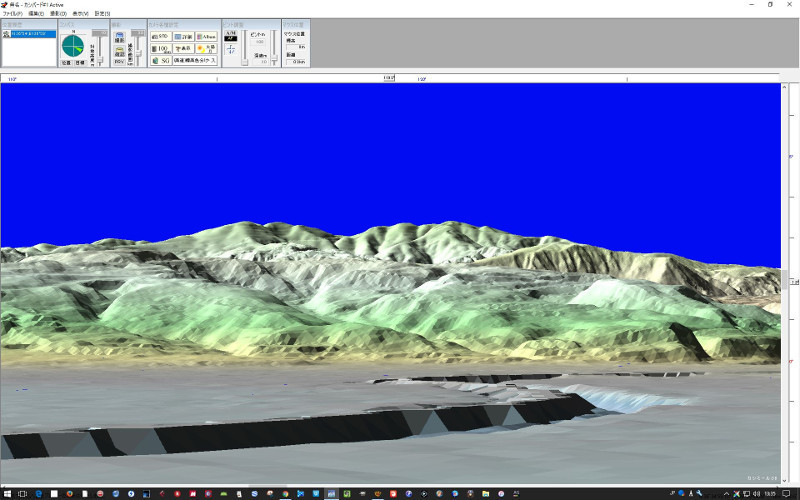800x500 pixels.
Task: Launch Edge browser from the taskbar
Action: 39,494
